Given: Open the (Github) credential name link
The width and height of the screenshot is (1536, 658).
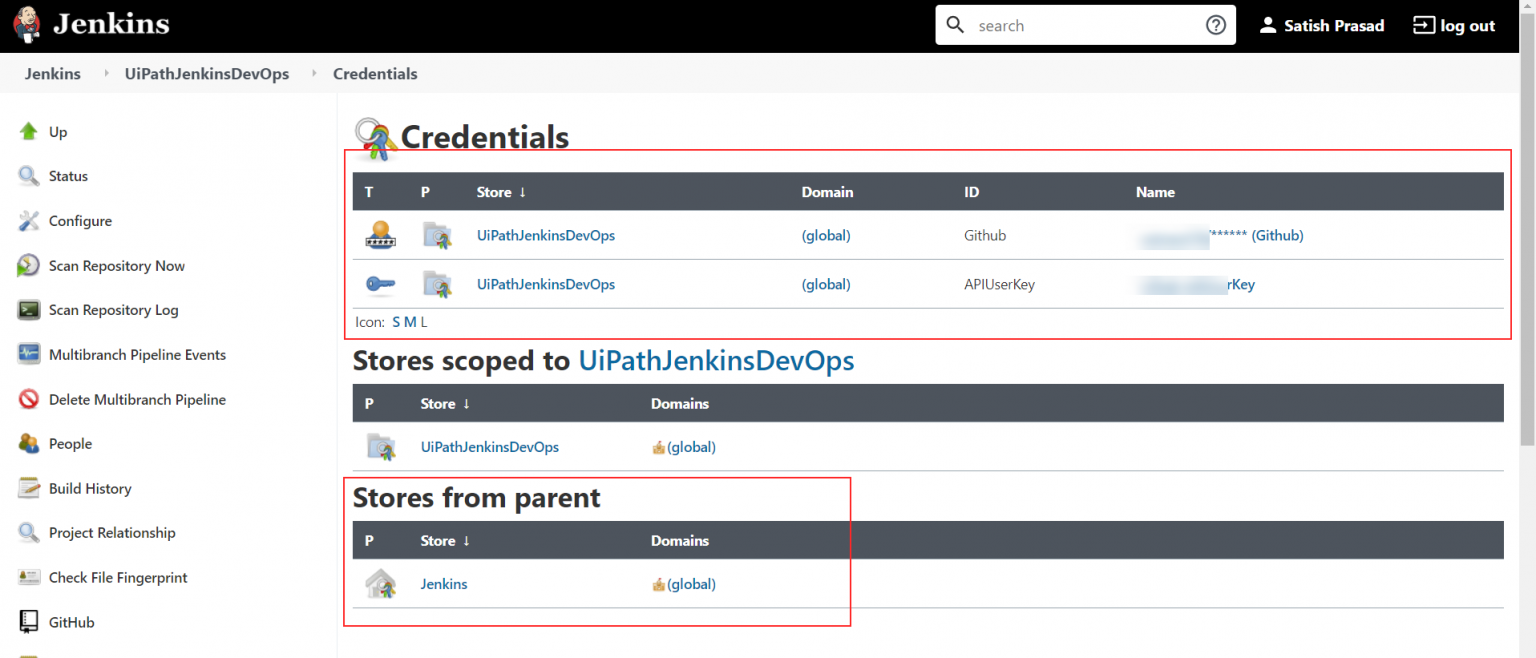Looking at the screenshot, I should (x=1221, y=236).
